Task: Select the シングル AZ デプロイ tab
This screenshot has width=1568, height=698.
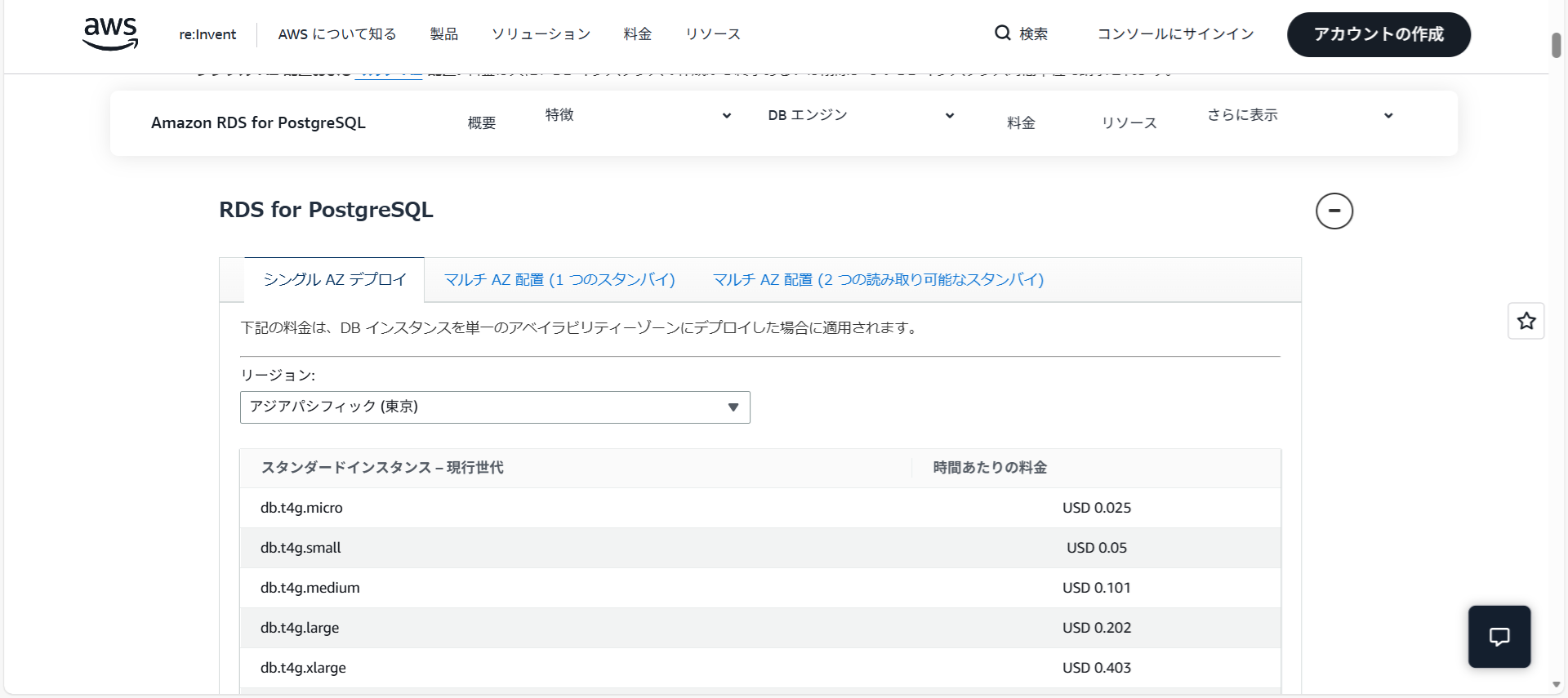Action: (335, 280)
